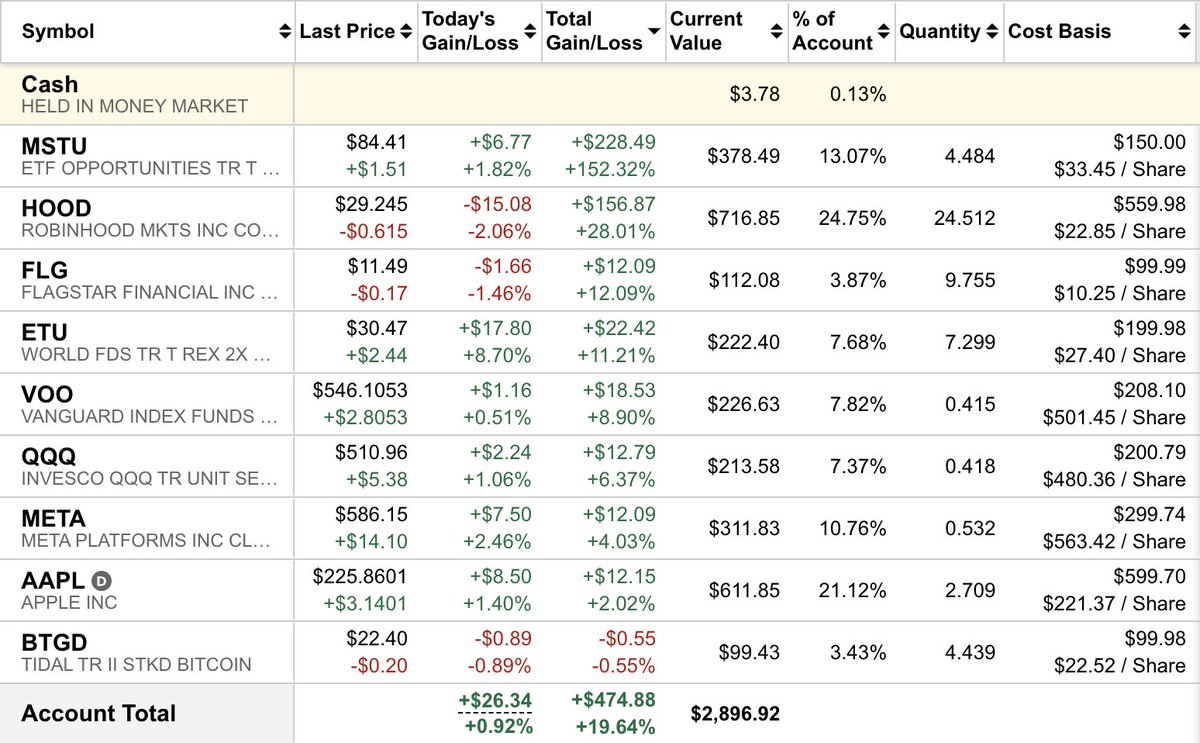This screenshot has height=743, width=1200.
Task: Open the HOOD symbol link
Action: point(56,209)
